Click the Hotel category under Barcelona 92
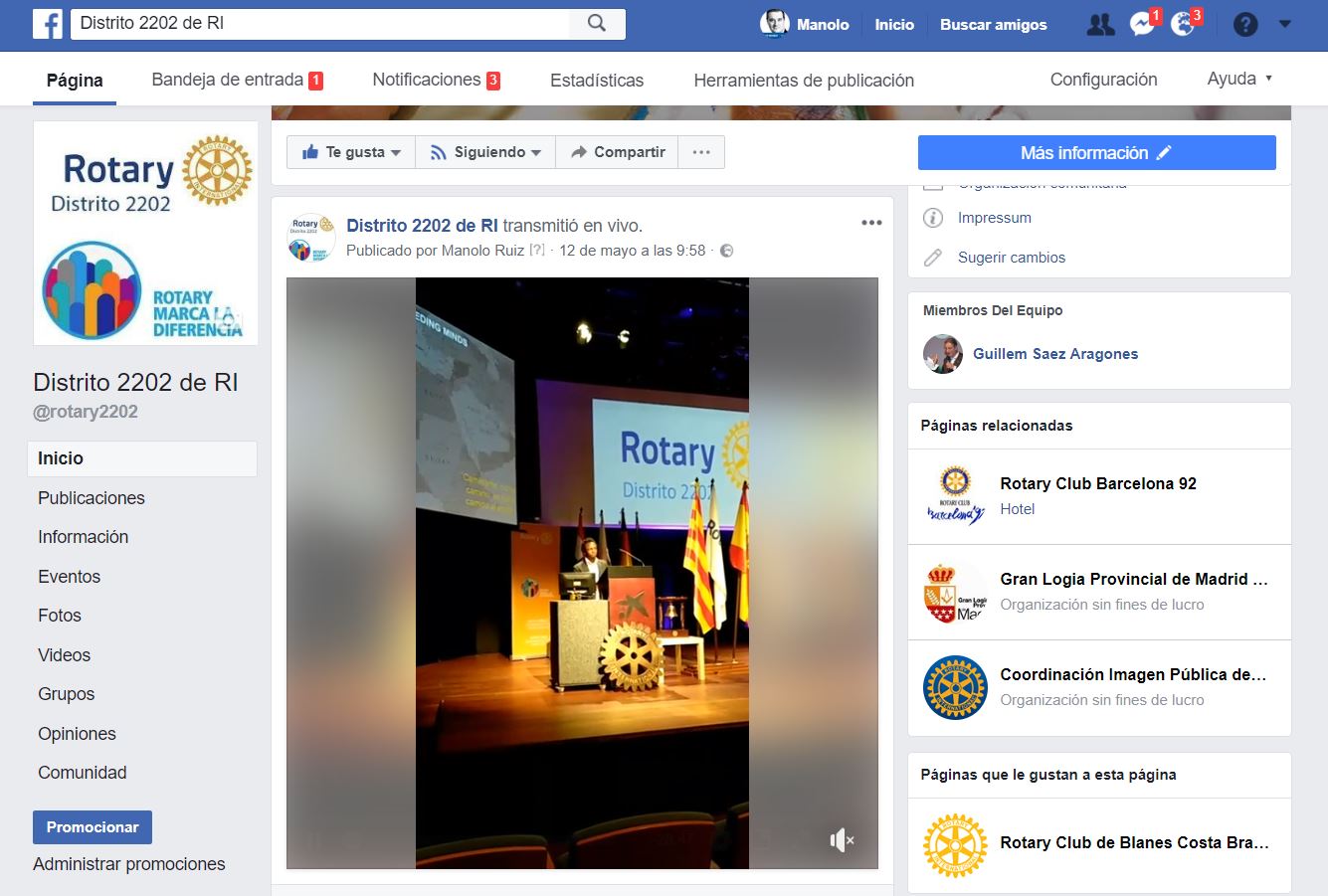 point(1017,509)
